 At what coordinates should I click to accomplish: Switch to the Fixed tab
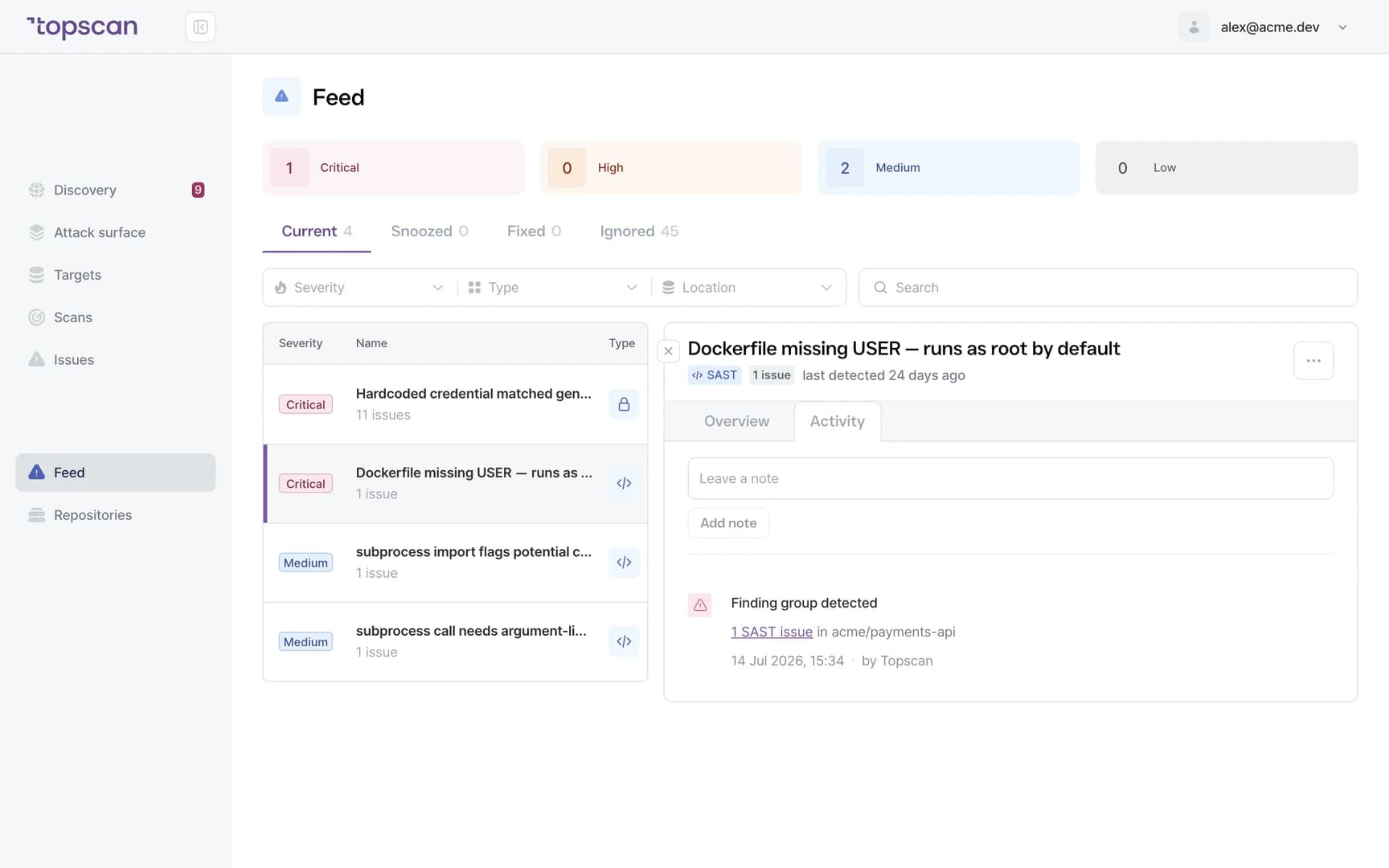[x=534, y=231]
